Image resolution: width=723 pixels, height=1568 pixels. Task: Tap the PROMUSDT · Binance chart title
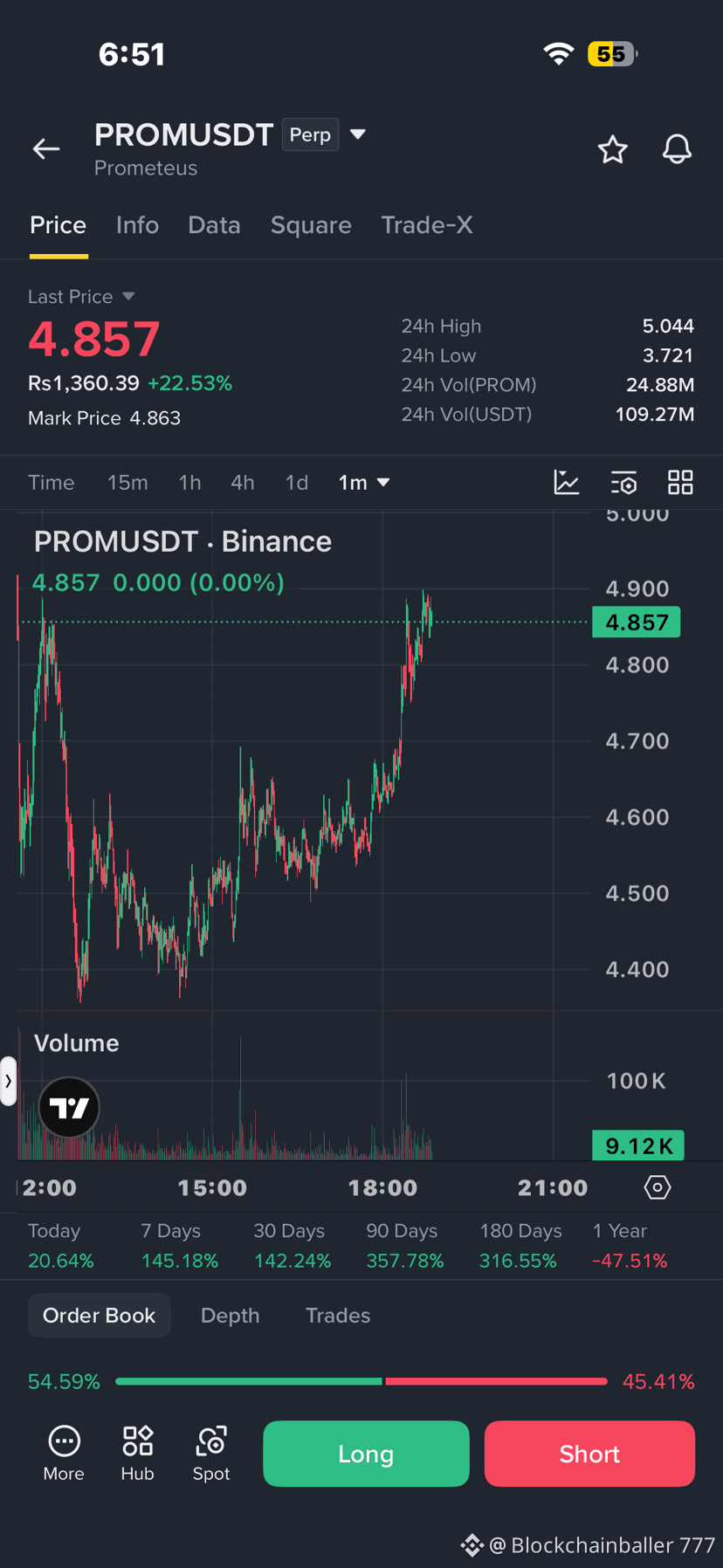point(182,541)
